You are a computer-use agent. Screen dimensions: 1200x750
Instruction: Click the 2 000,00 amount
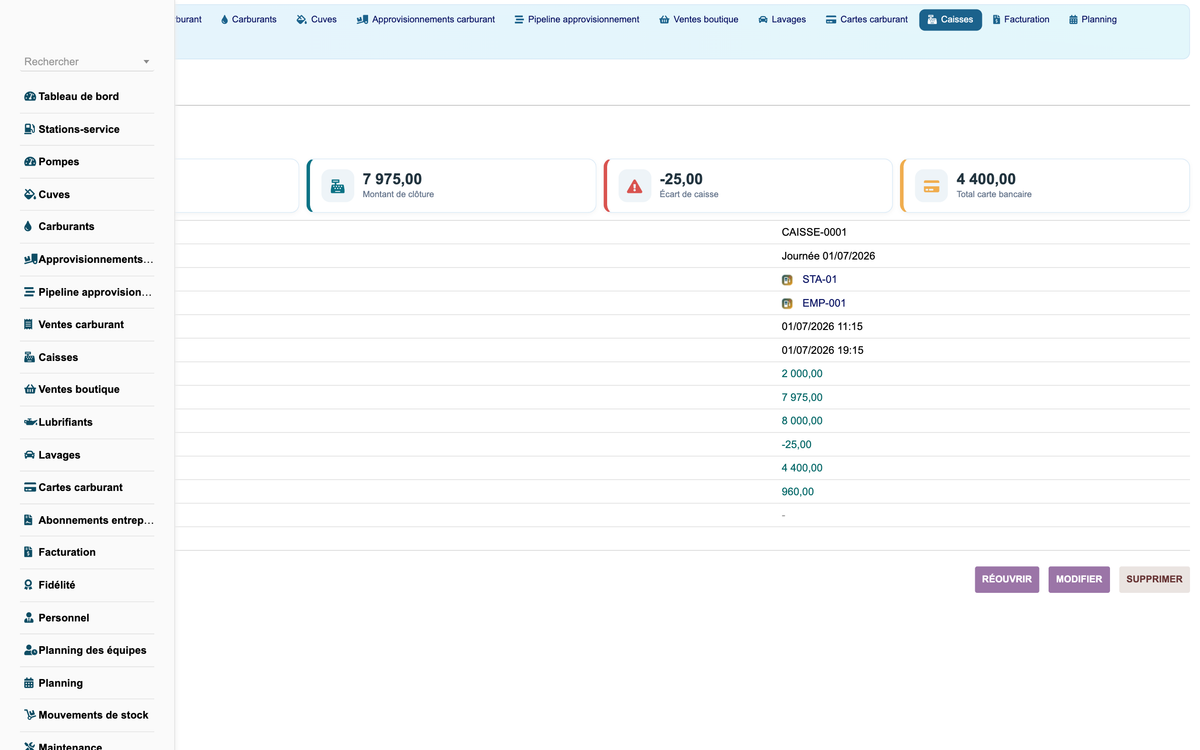click(x=802, y=374)
